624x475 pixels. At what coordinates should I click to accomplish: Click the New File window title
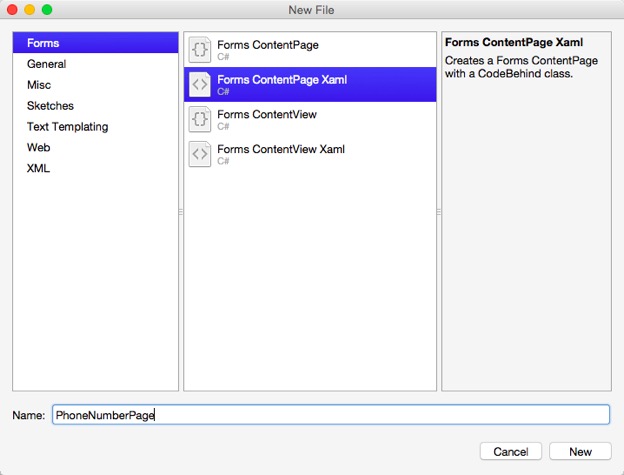pyautogui.click(x=311, y=10)
